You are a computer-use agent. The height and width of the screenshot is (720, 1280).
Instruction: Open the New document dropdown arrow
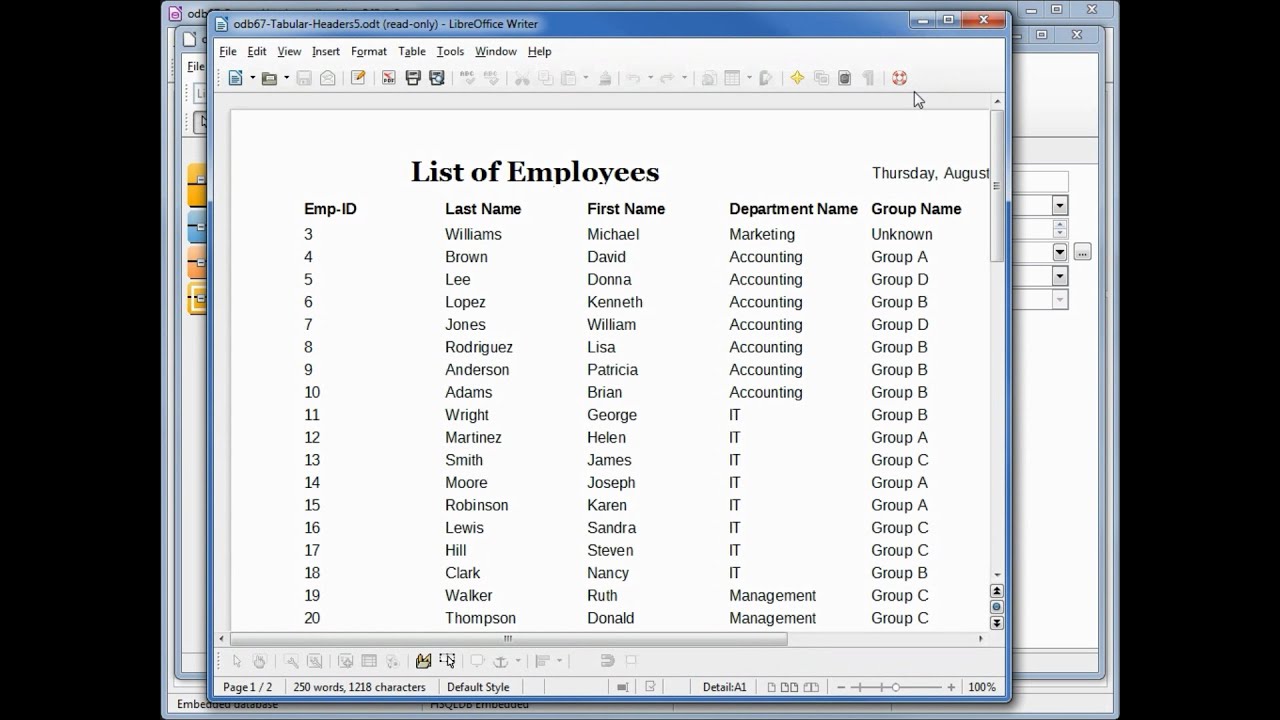[x=252, y=78]
